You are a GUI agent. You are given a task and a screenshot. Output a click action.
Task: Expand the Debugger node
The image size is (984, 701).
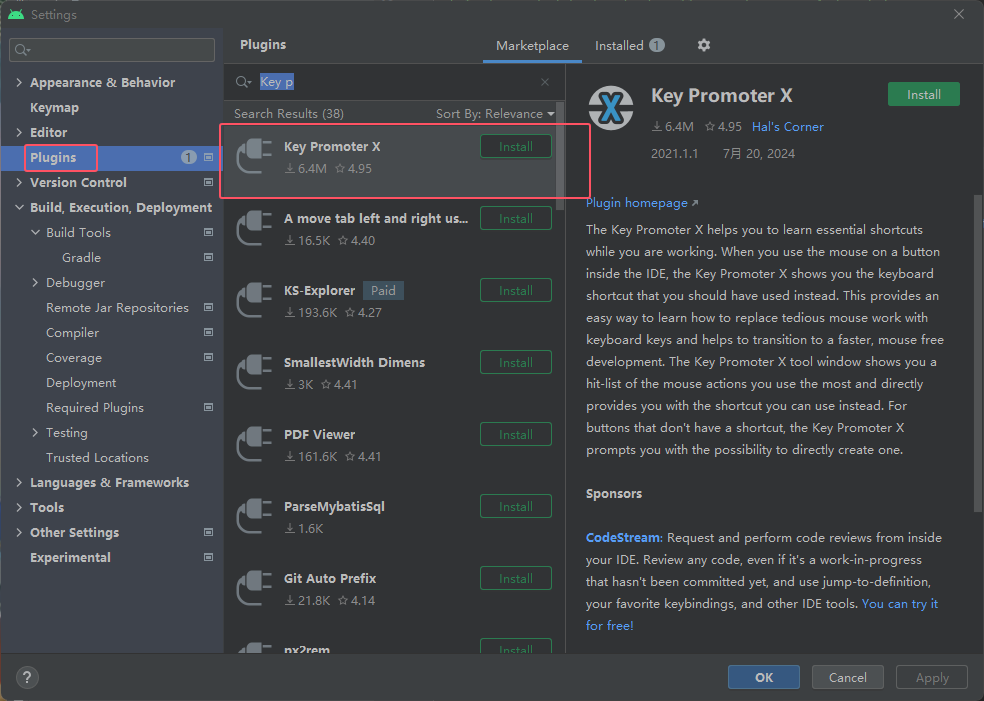pyautogui.click(x=35, y=282)
